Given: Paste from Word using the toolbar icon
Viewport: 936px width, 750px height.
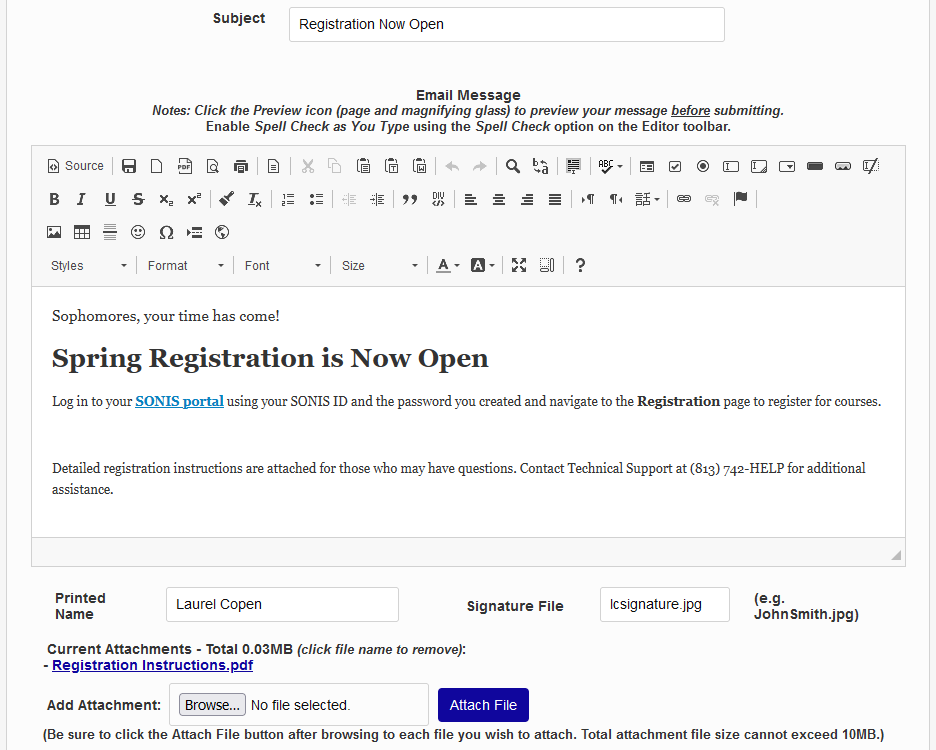Looking at the screenshot, I should click(419, 165).
